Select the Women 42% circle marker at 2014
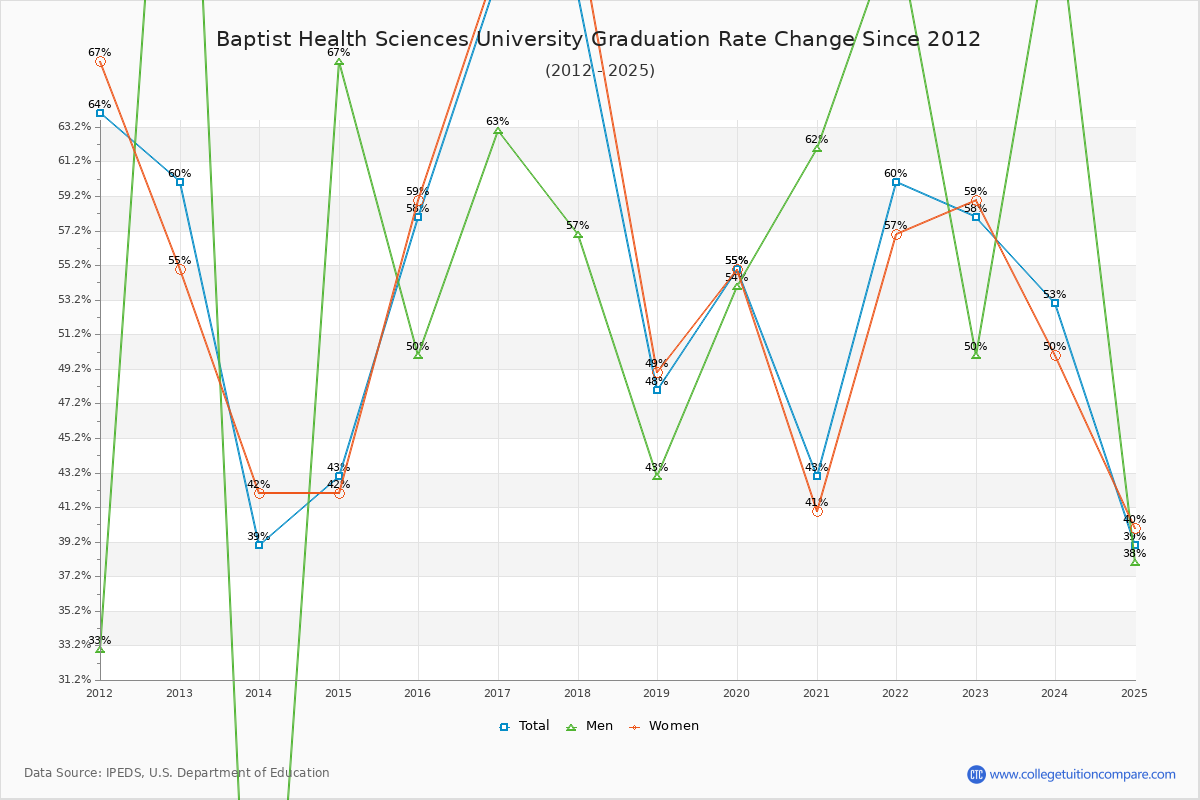This screenshot has height=800, width=1200. click(x=259, y=493)
